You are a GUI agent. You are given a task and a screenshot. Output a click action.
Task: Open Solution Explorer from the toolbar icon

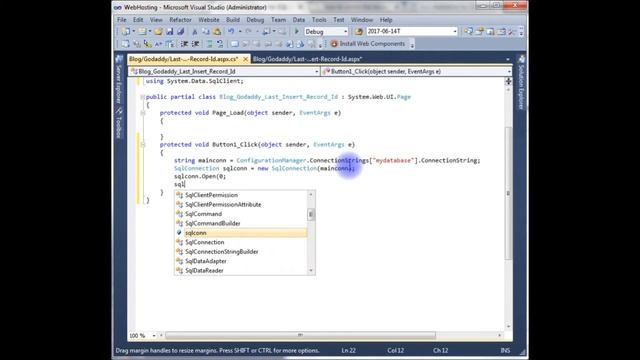(x=468, y=31)
